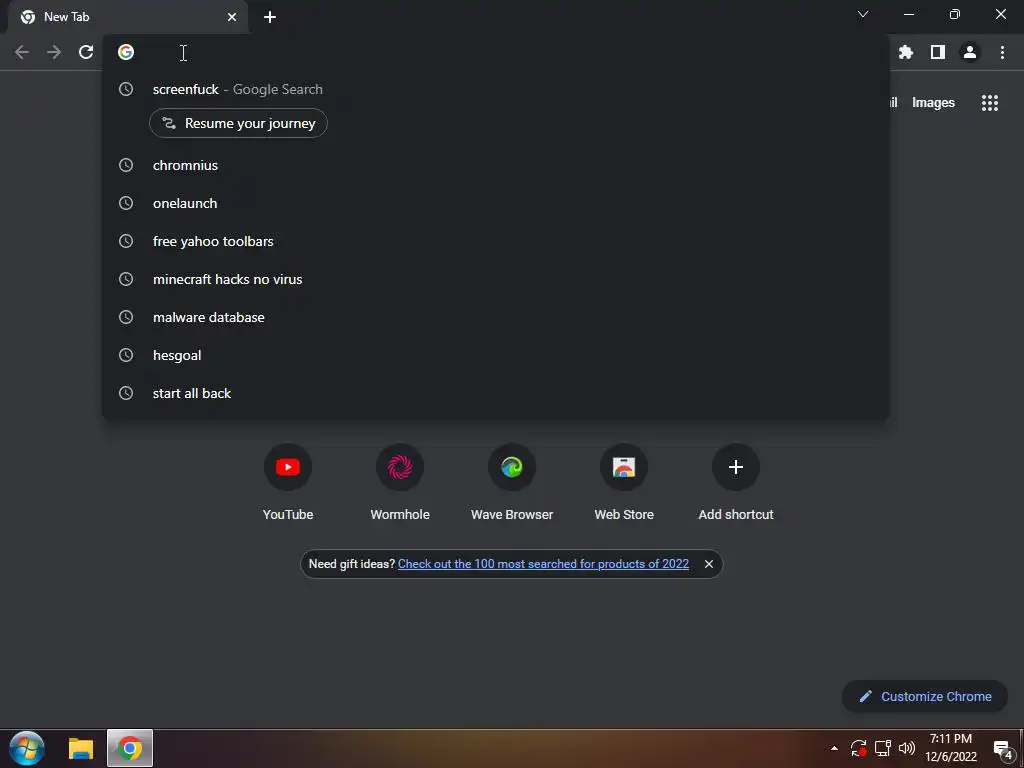
Task: Go forward with the right arrow icon
Action: 54,52
